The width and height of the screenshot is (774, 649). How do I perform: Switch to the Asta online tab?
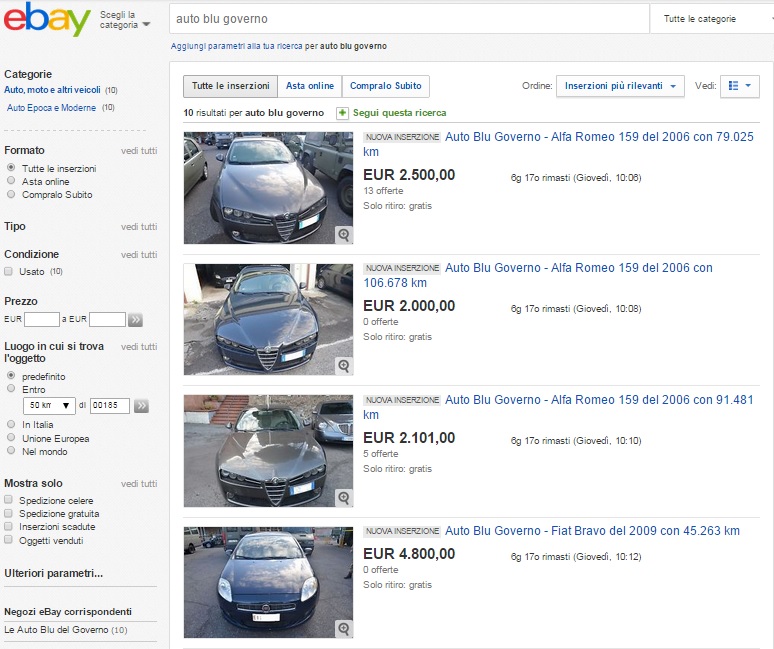point(309,86)
